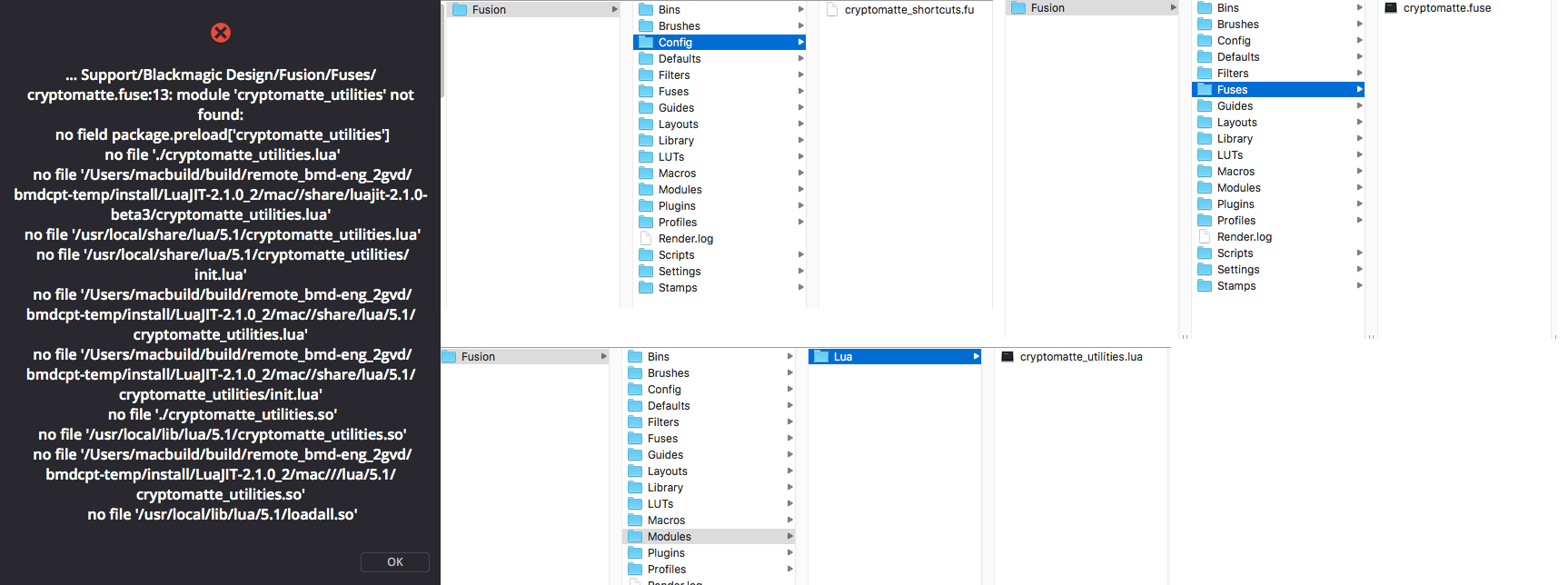Image resolution: width=1568 pixels, height=585 pixels.
Task: Dismiss the cryptomatte error with OK
Action: tap(395, 562)
